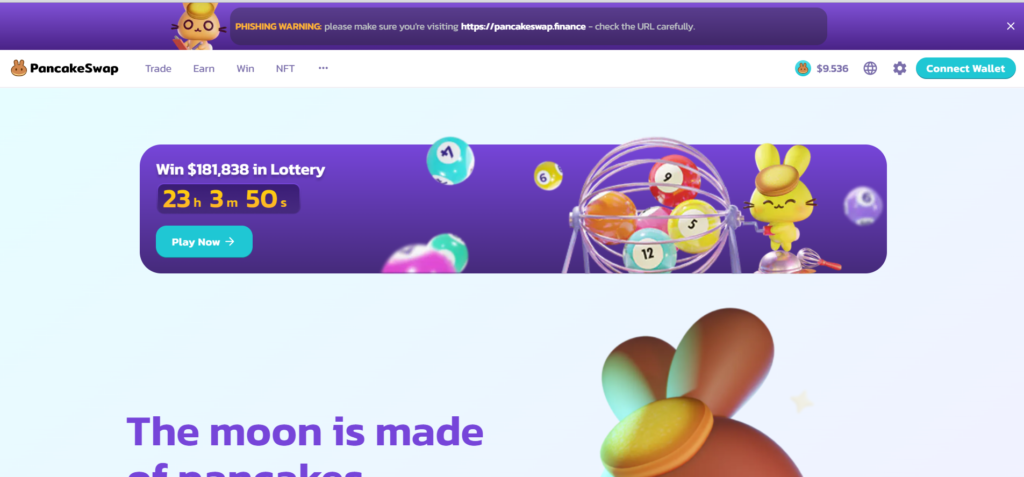
Task: Click the Win $181,838 in Lottery banner heading
Action: coord(240,170)
